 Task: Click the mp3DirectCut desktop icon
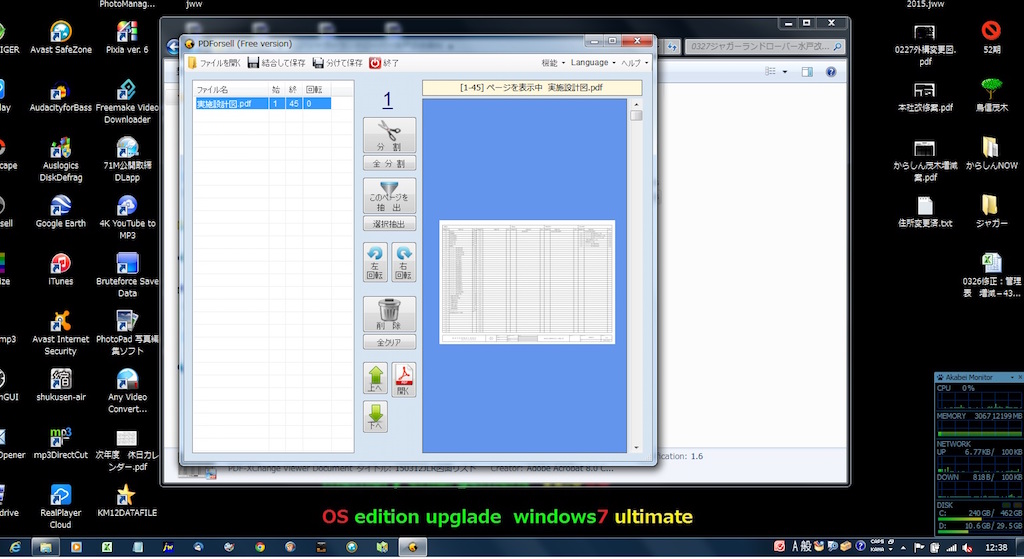(61, 443)
